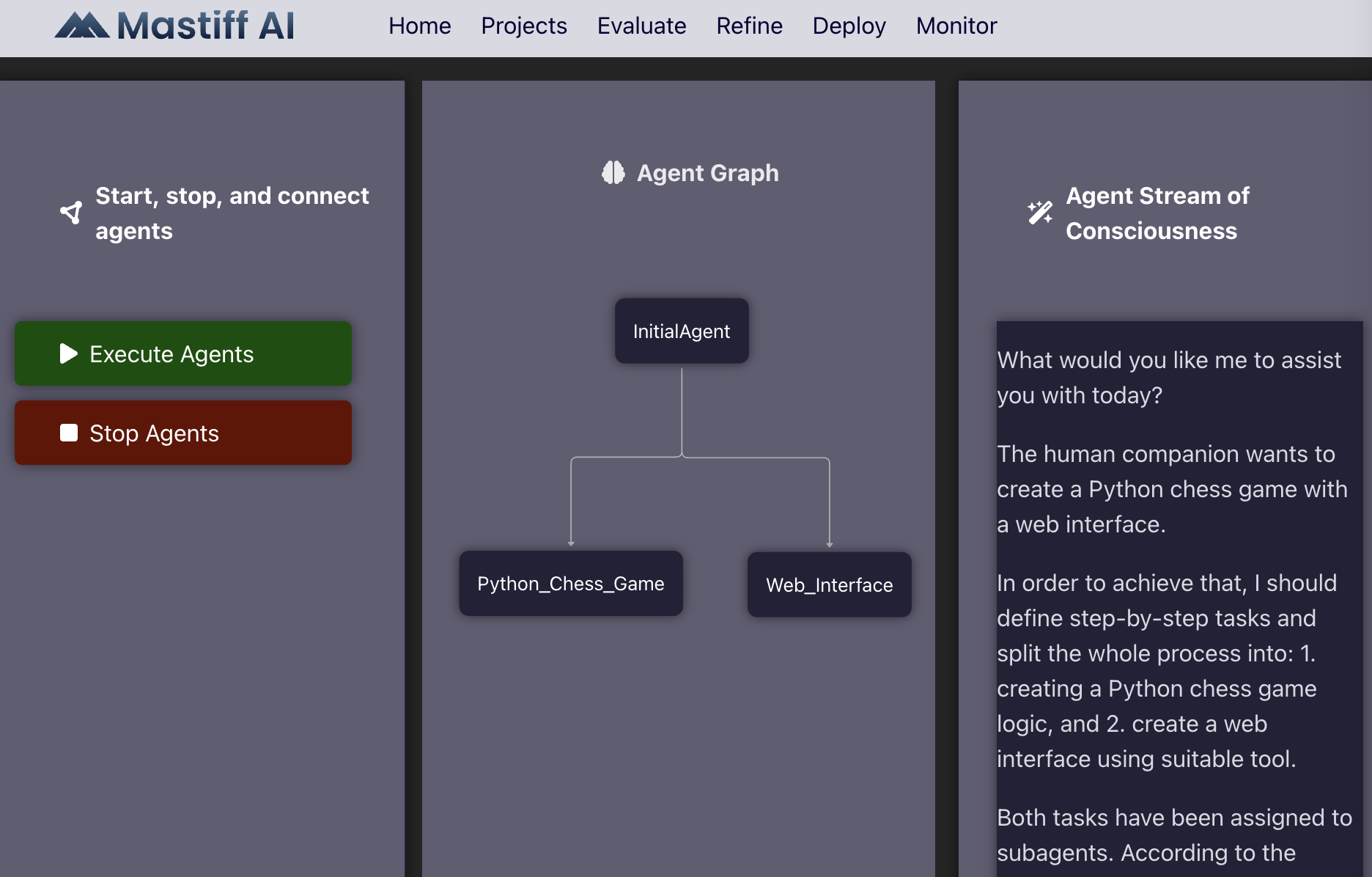Click the play triangle icon inside Execute Agents
The width and height of the screenshot is (1372, 877).
coord(67,353)
